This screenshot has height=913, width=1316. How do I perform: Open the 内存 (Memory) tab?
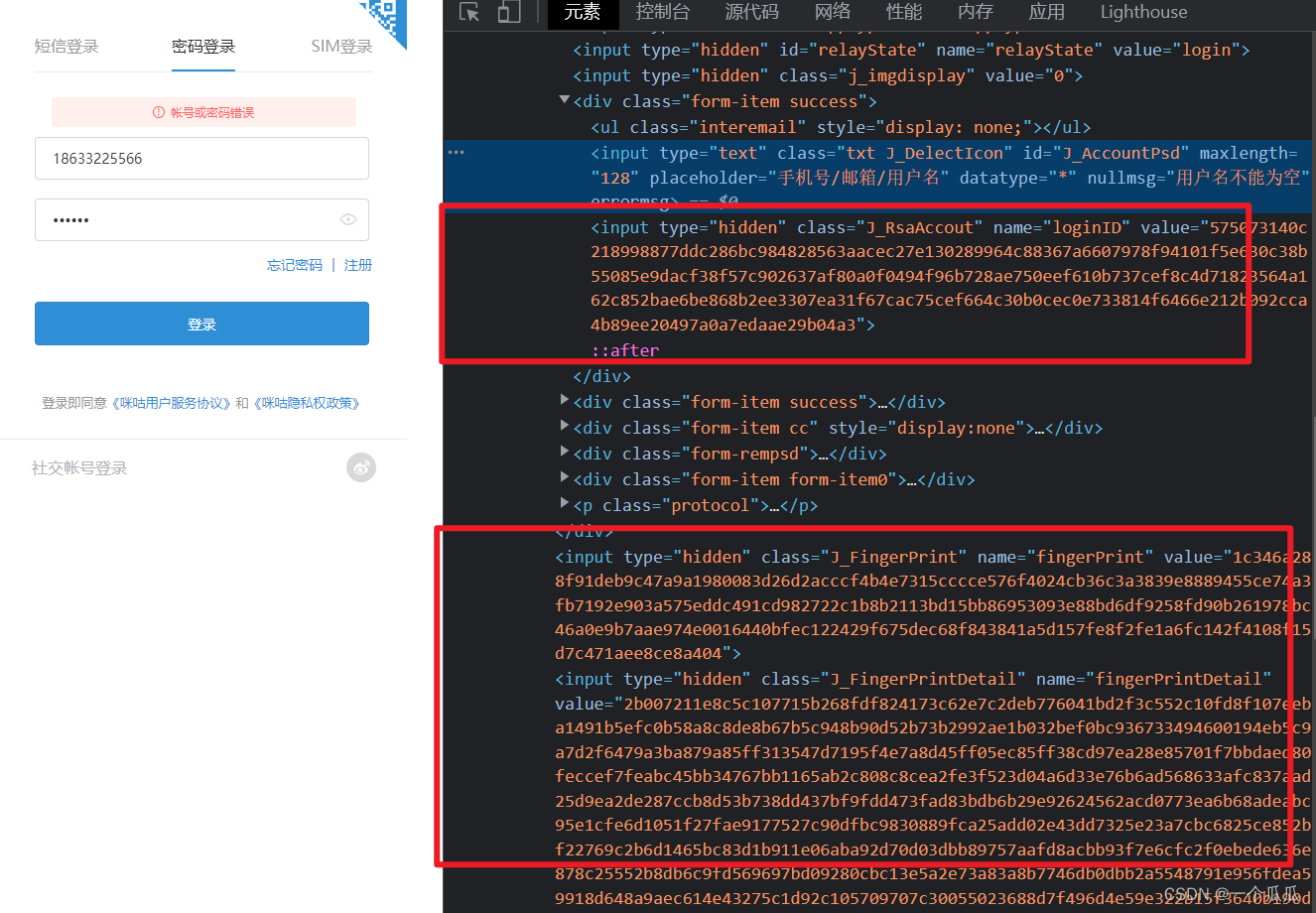(976, 12)
